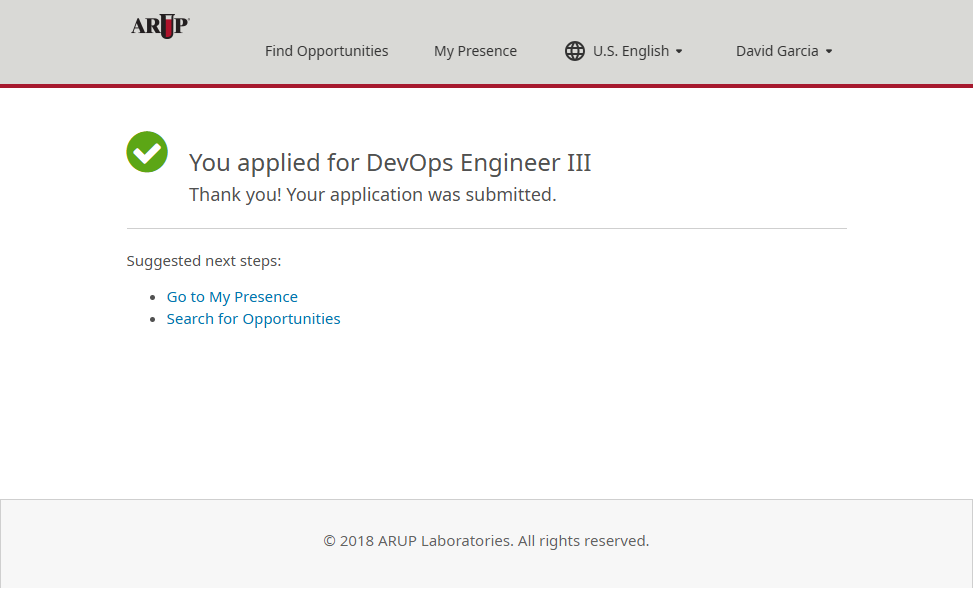Click the Suggested next steps label
Image resolution: width=973 pixels, height=589 pixels.
(204, 261)
